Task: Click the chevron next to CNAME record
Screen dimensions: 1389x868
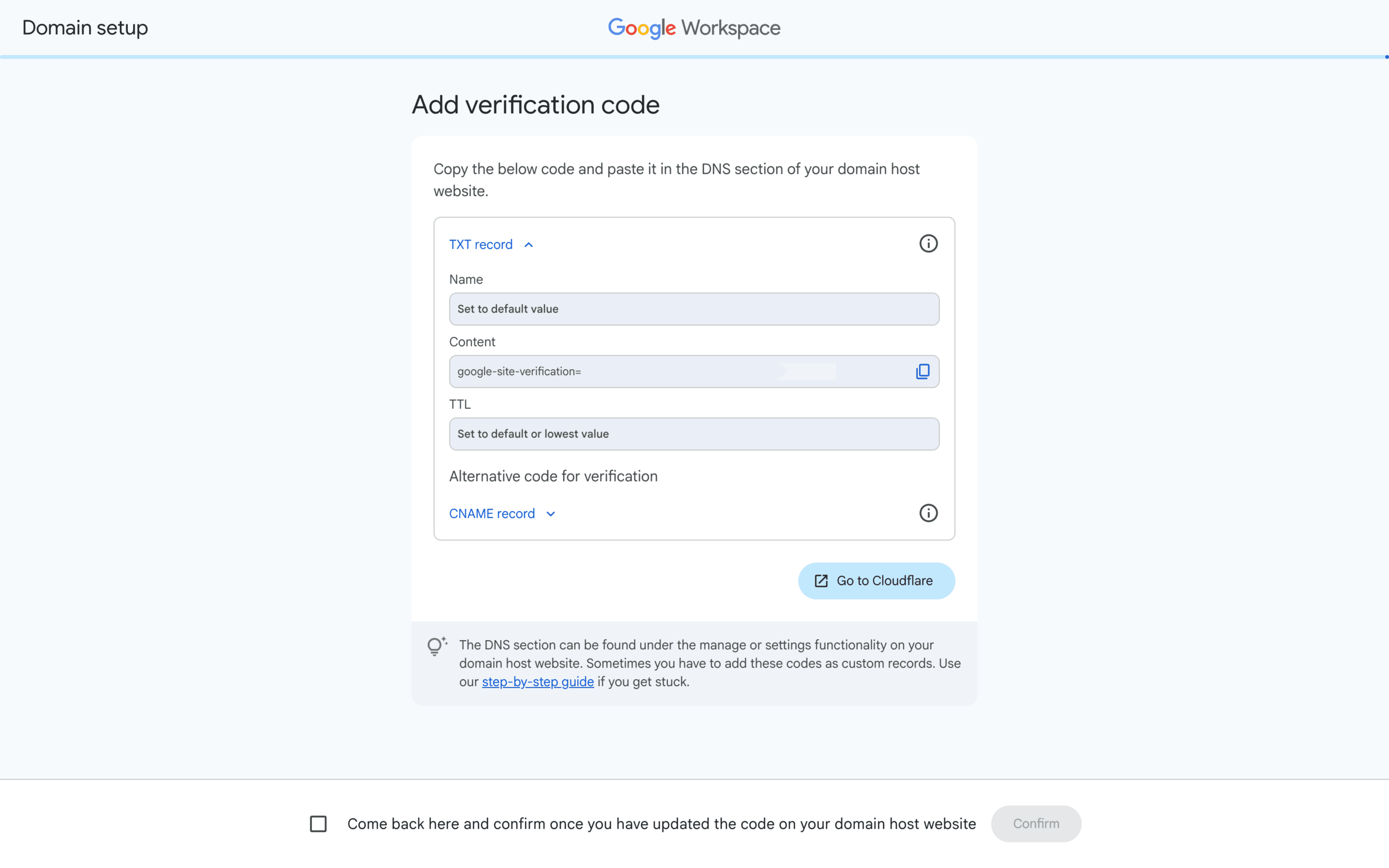Action: [550, 513]
